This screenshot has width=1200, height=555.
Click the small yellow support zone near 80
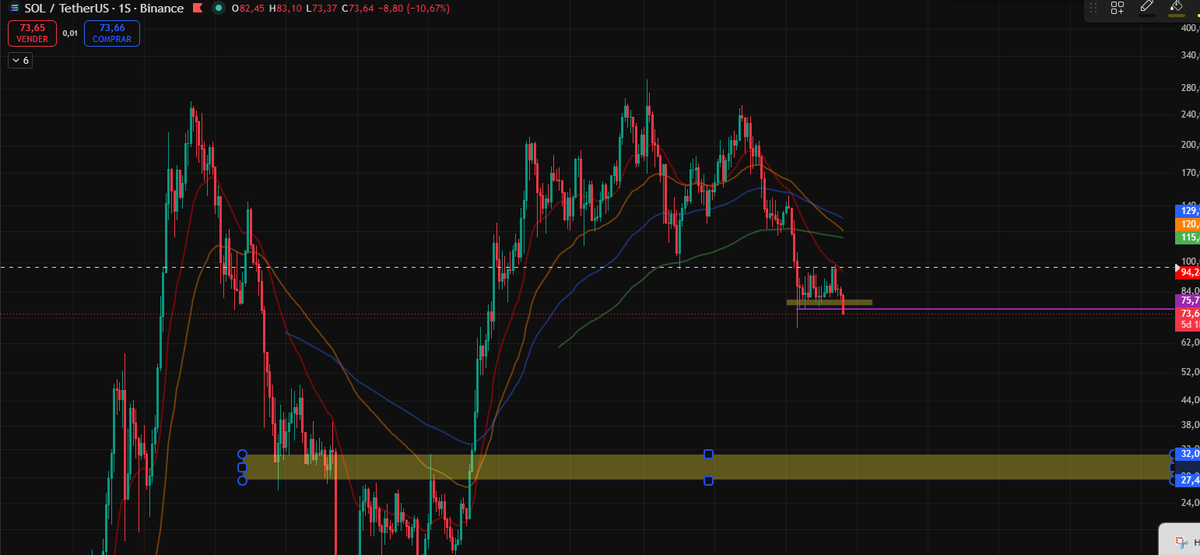coord(829,302)
